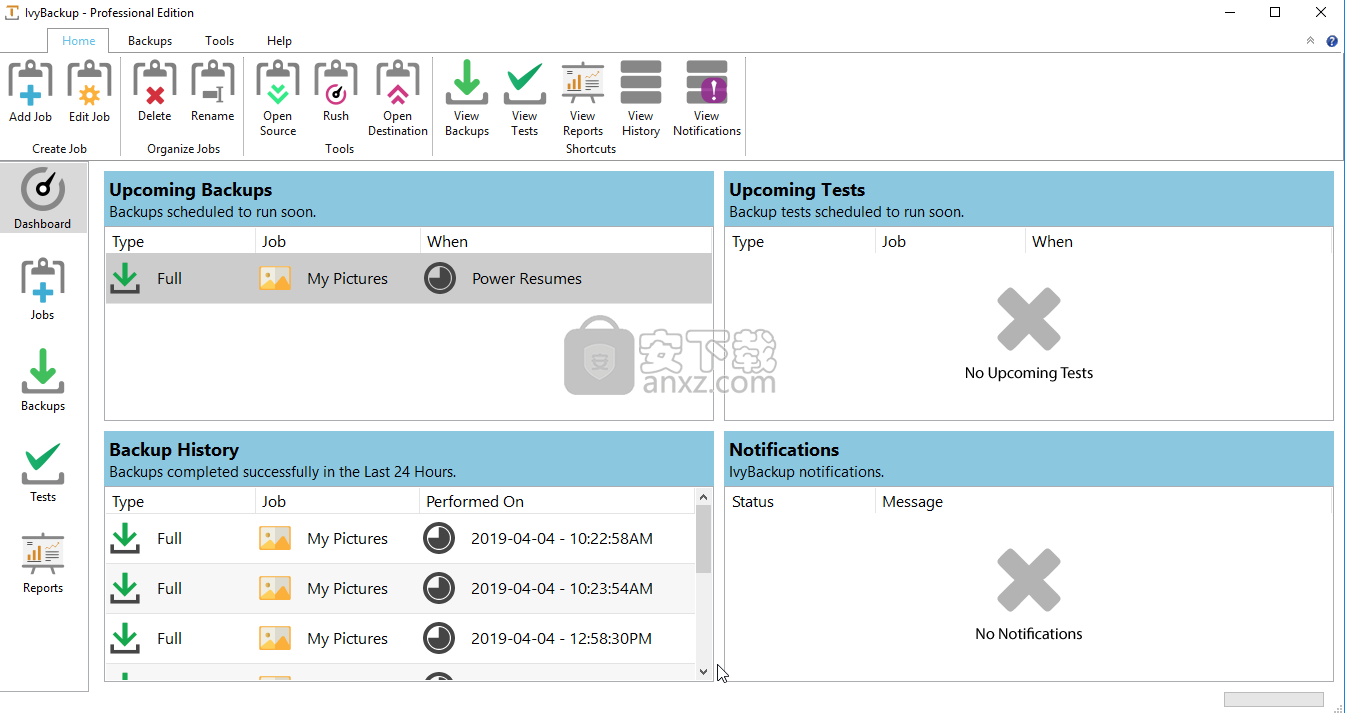Click Status column header in Notifications
1345x713 pixels.
click(x=800, y=501)
